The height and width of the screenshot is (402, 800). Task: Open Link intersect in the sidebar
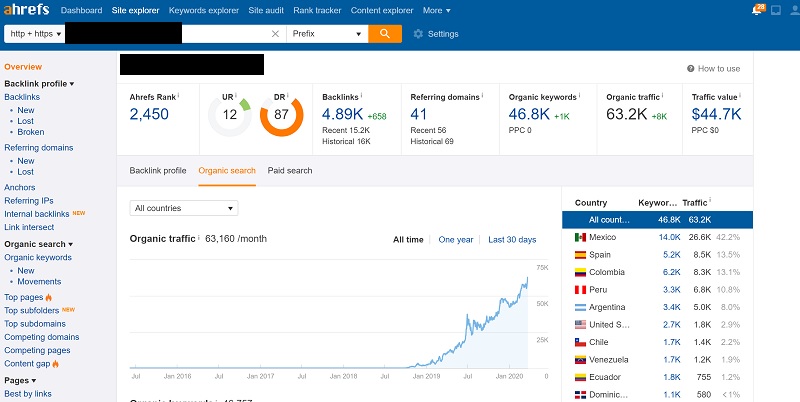point(29,227)
